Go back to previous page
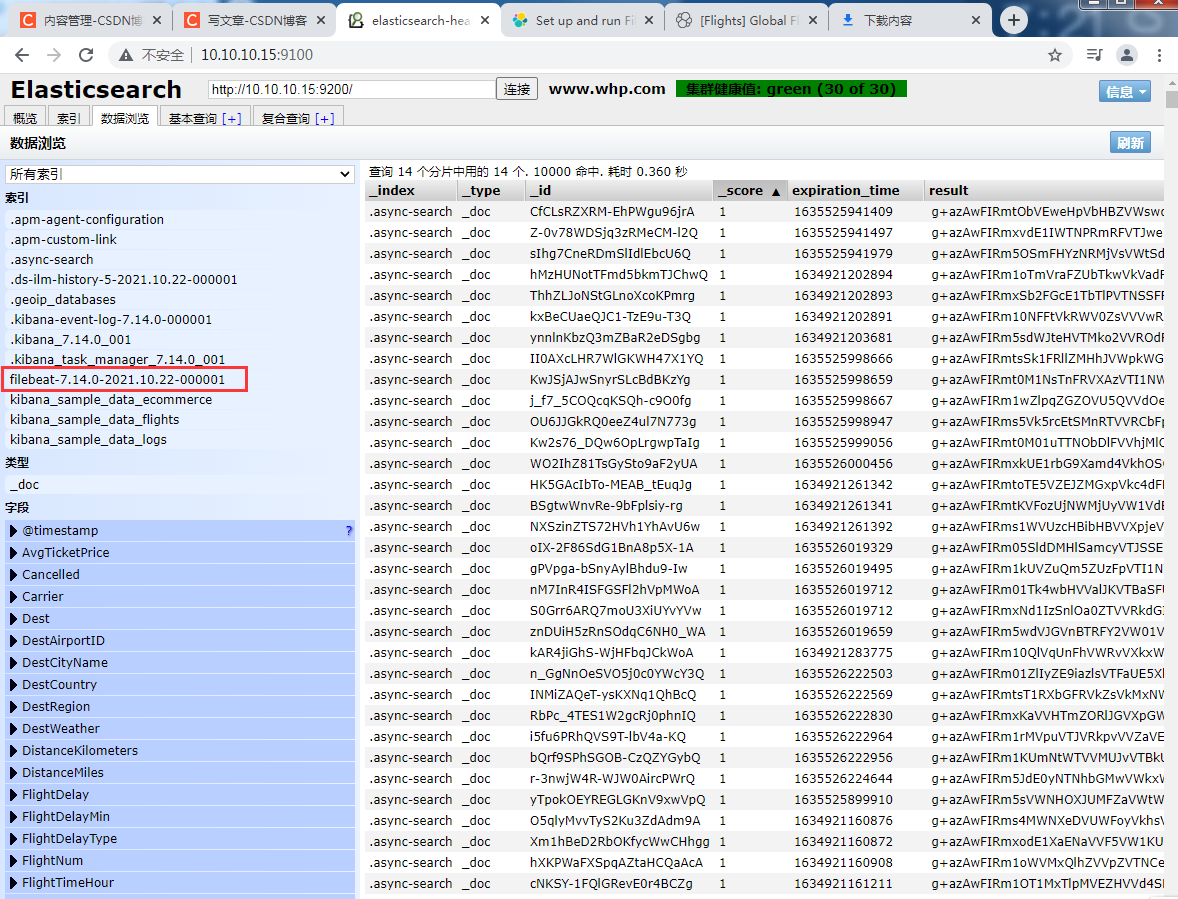Image resolution: width=1178 pixels, height=899 pixels. click(x=22, y=55)
